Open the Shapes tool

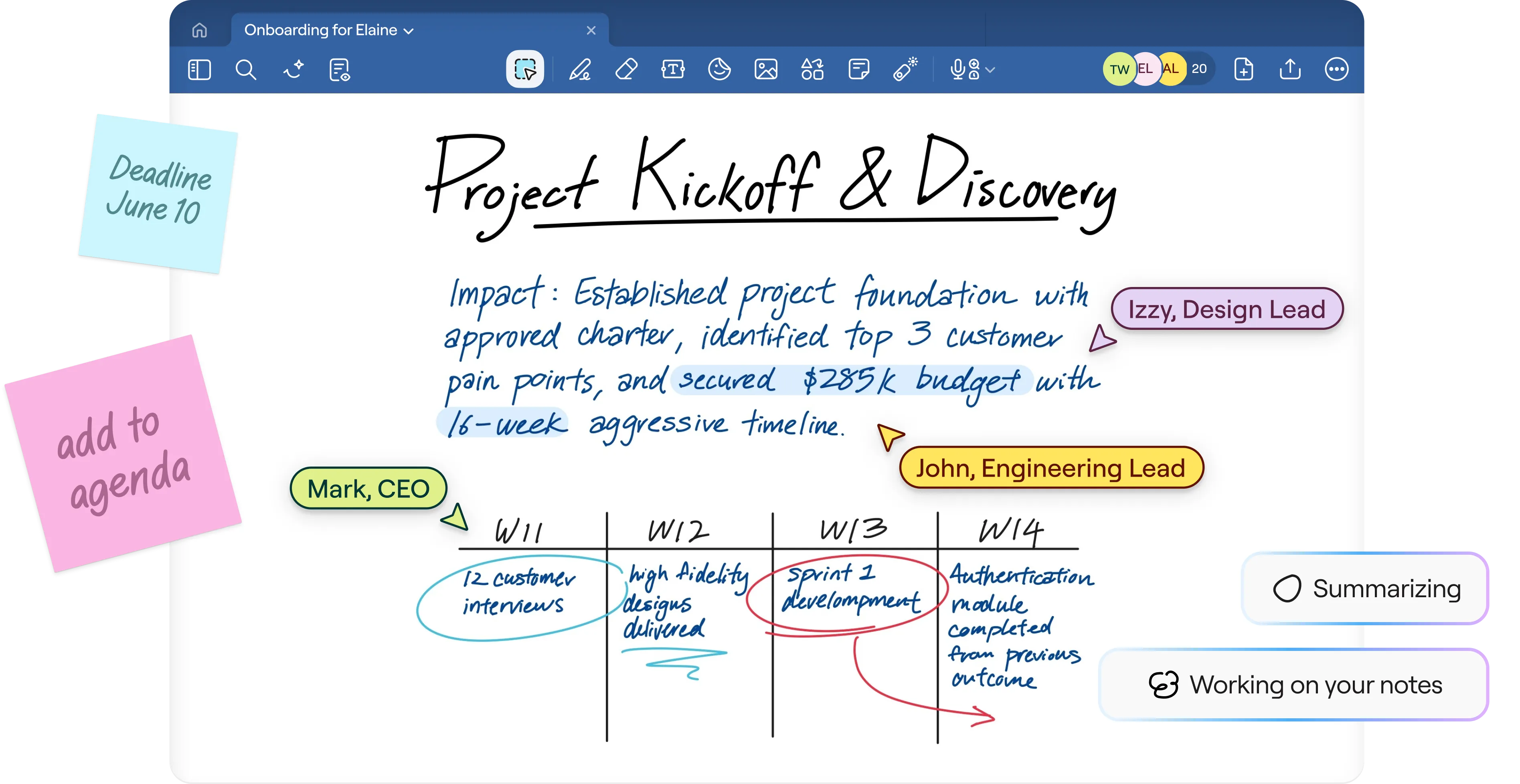pos(812,70)
